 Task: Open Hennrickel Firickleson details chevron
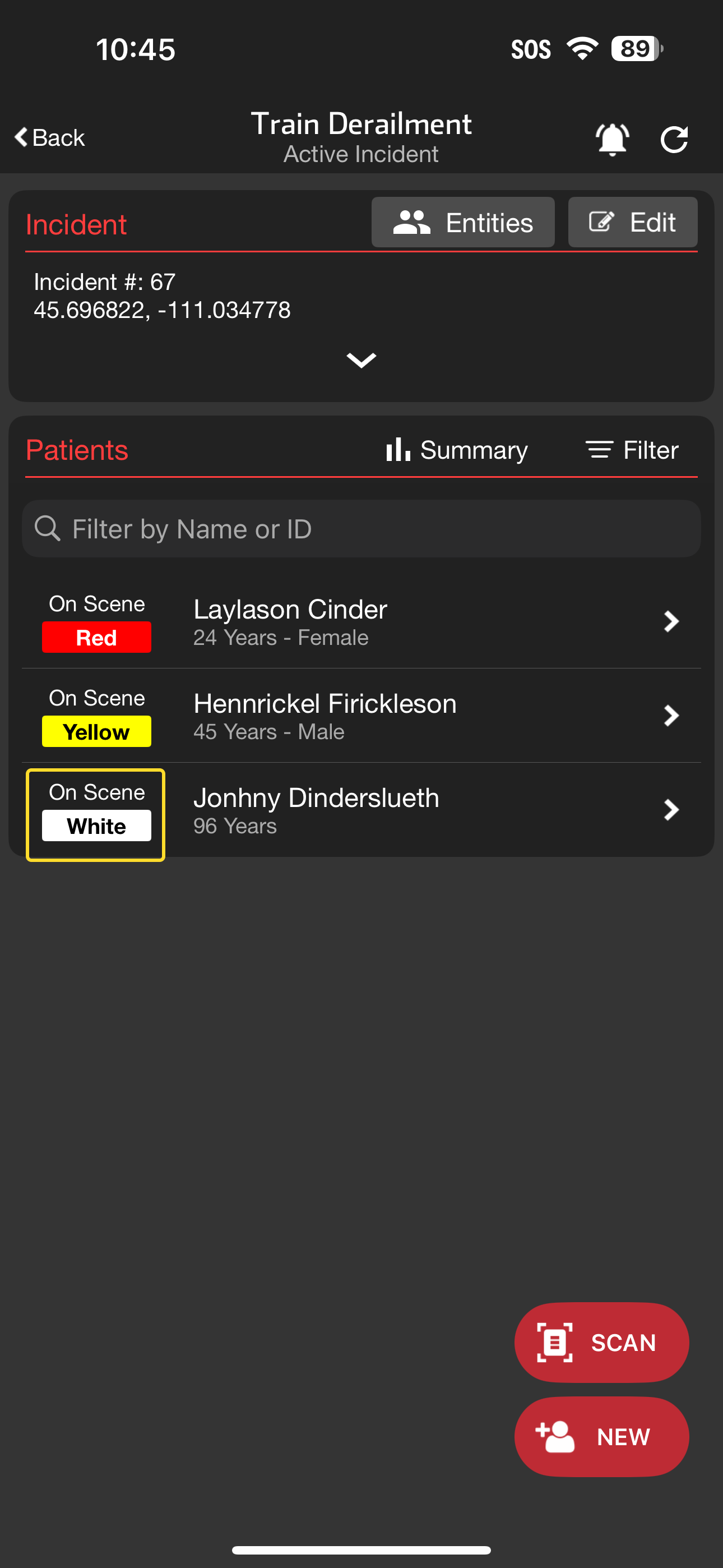click(x=670, y=715)
